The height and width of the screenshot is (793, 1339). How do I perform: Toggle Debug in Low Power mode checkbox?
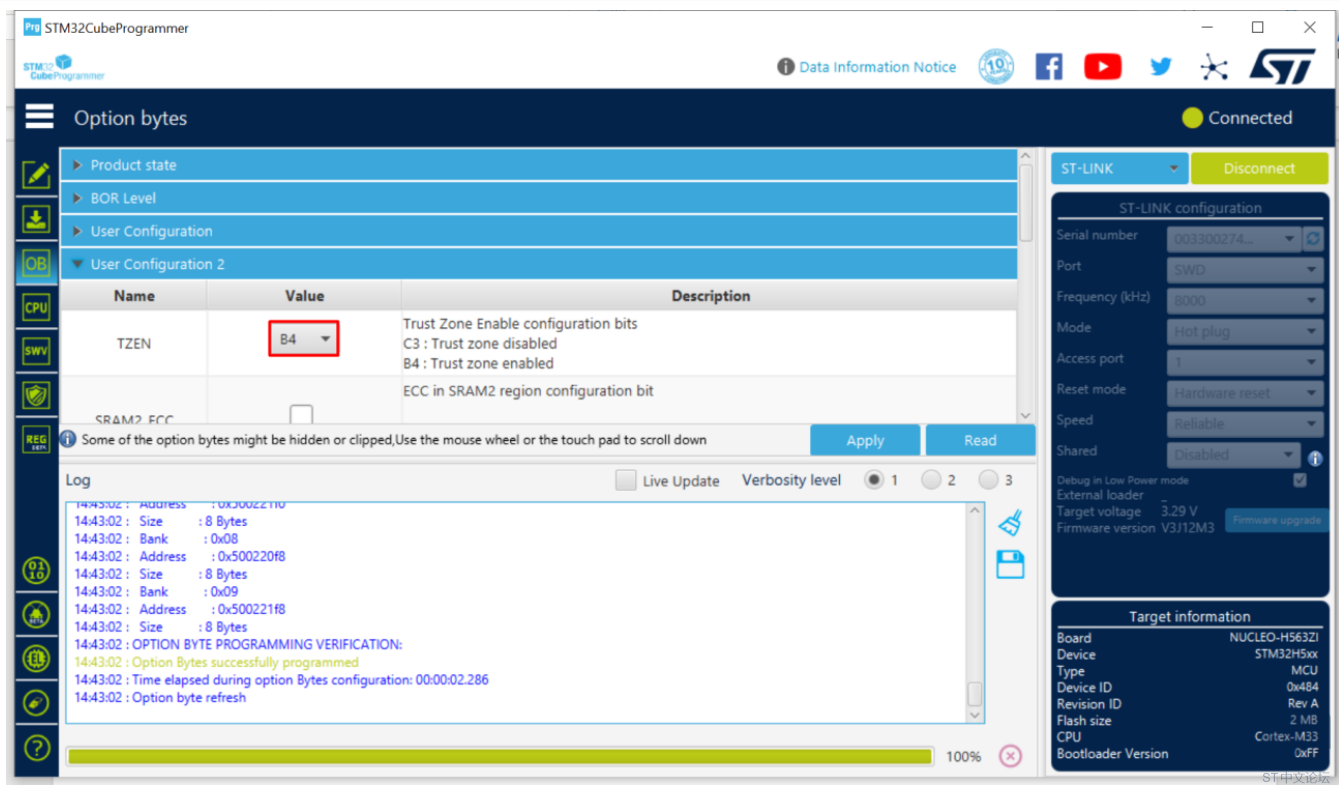(1300, 480)
